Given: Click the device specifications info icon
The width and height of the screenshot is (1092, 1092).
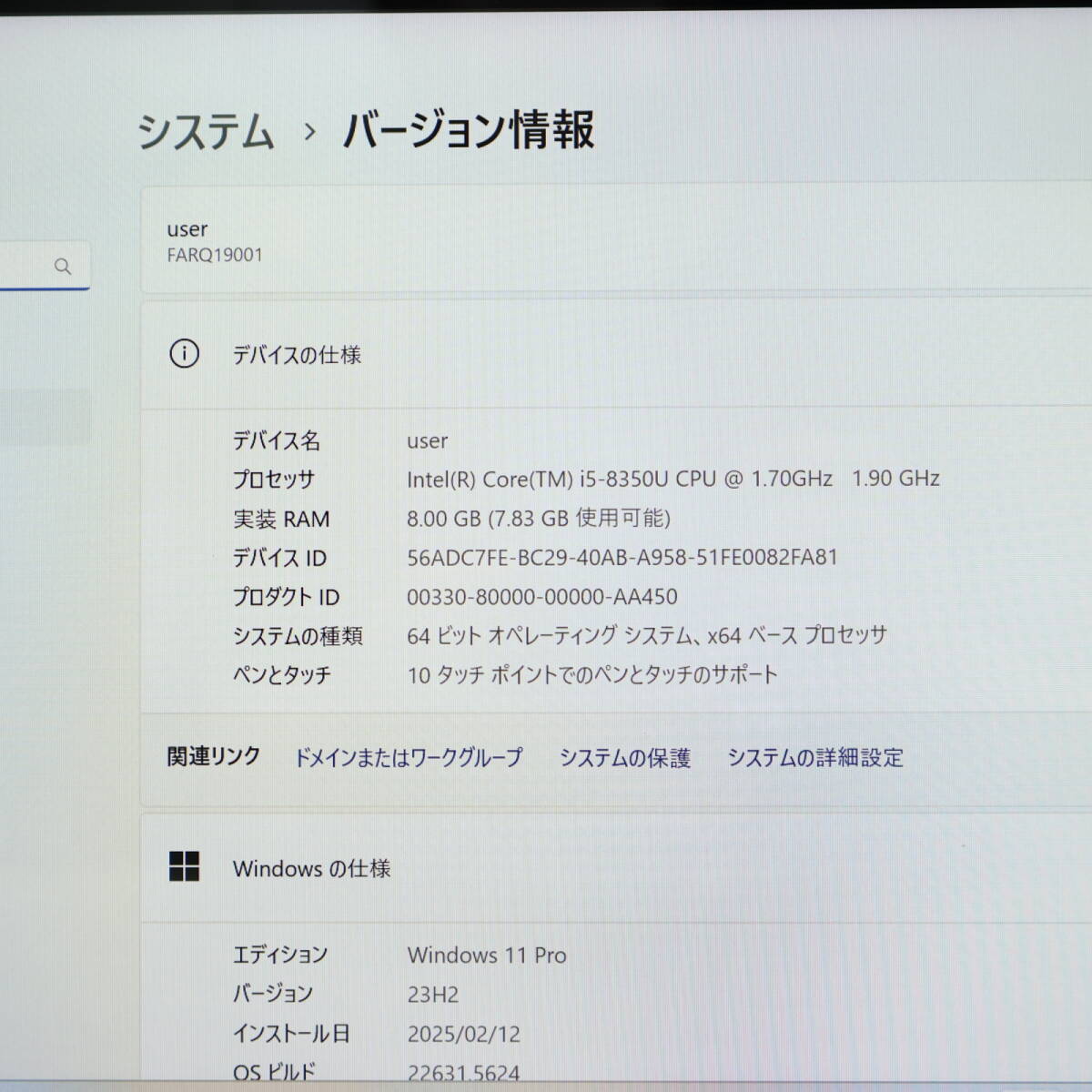Looking at the screenshot, I should [184, 353].
